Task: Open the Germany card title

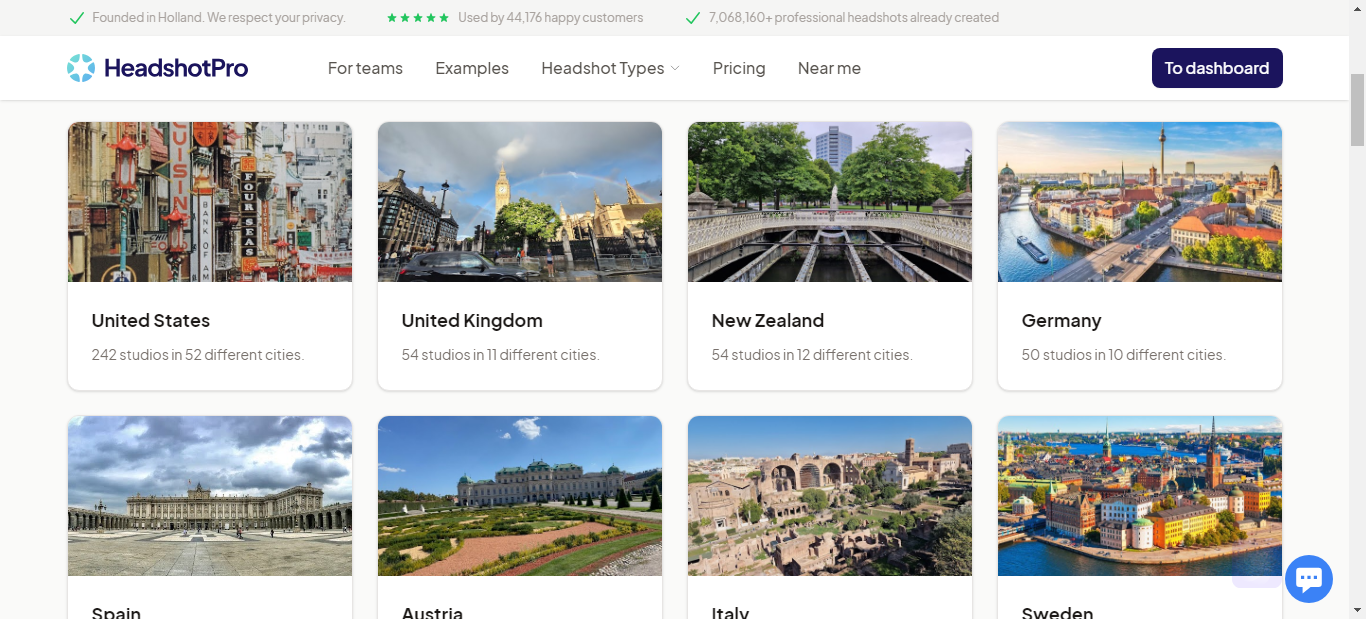Action: tap(1061, 321)
